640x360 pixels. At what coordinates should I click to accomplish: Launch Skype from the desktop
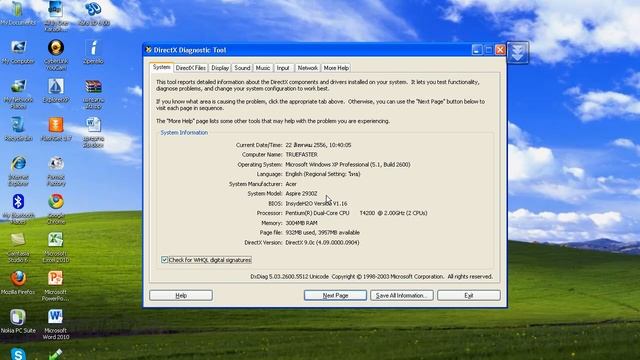(x=18, y=353)
